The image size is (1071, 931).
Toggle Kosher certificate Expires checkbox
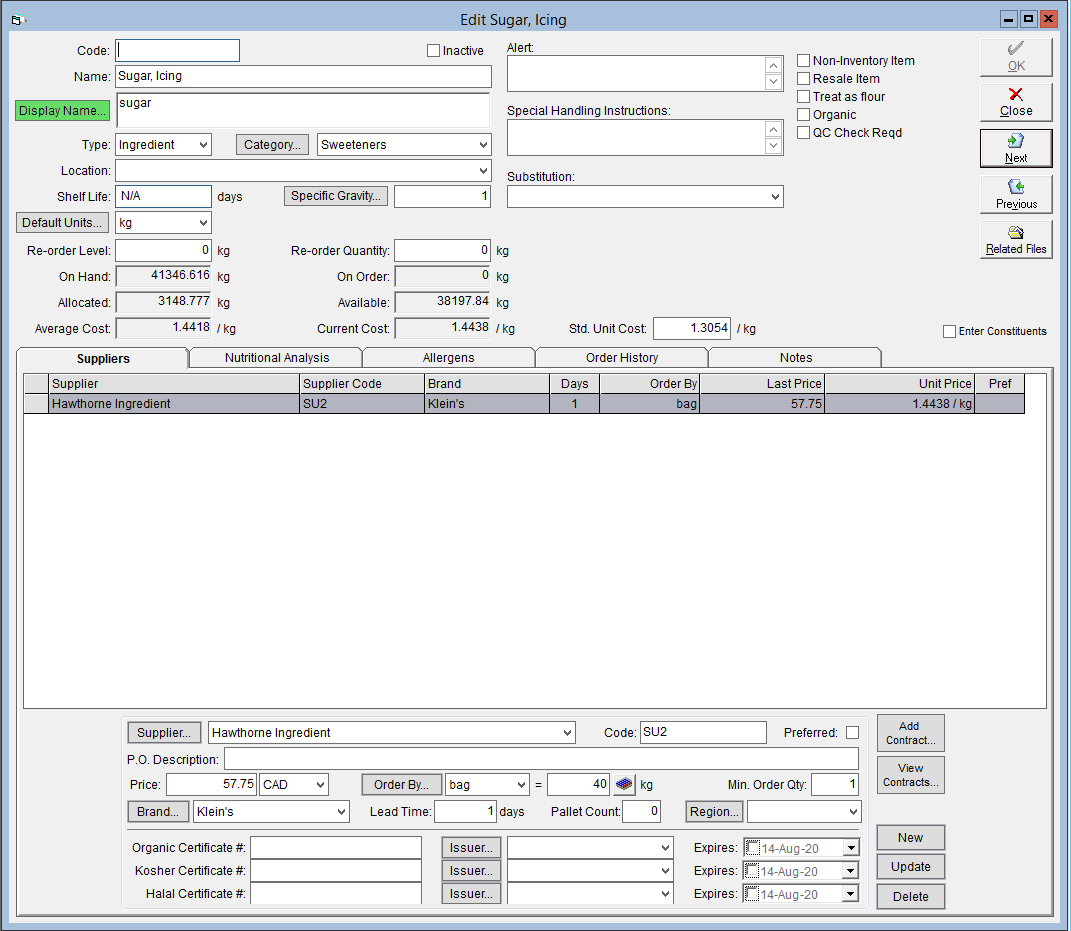pyautogui.click(x=752, y=871)
